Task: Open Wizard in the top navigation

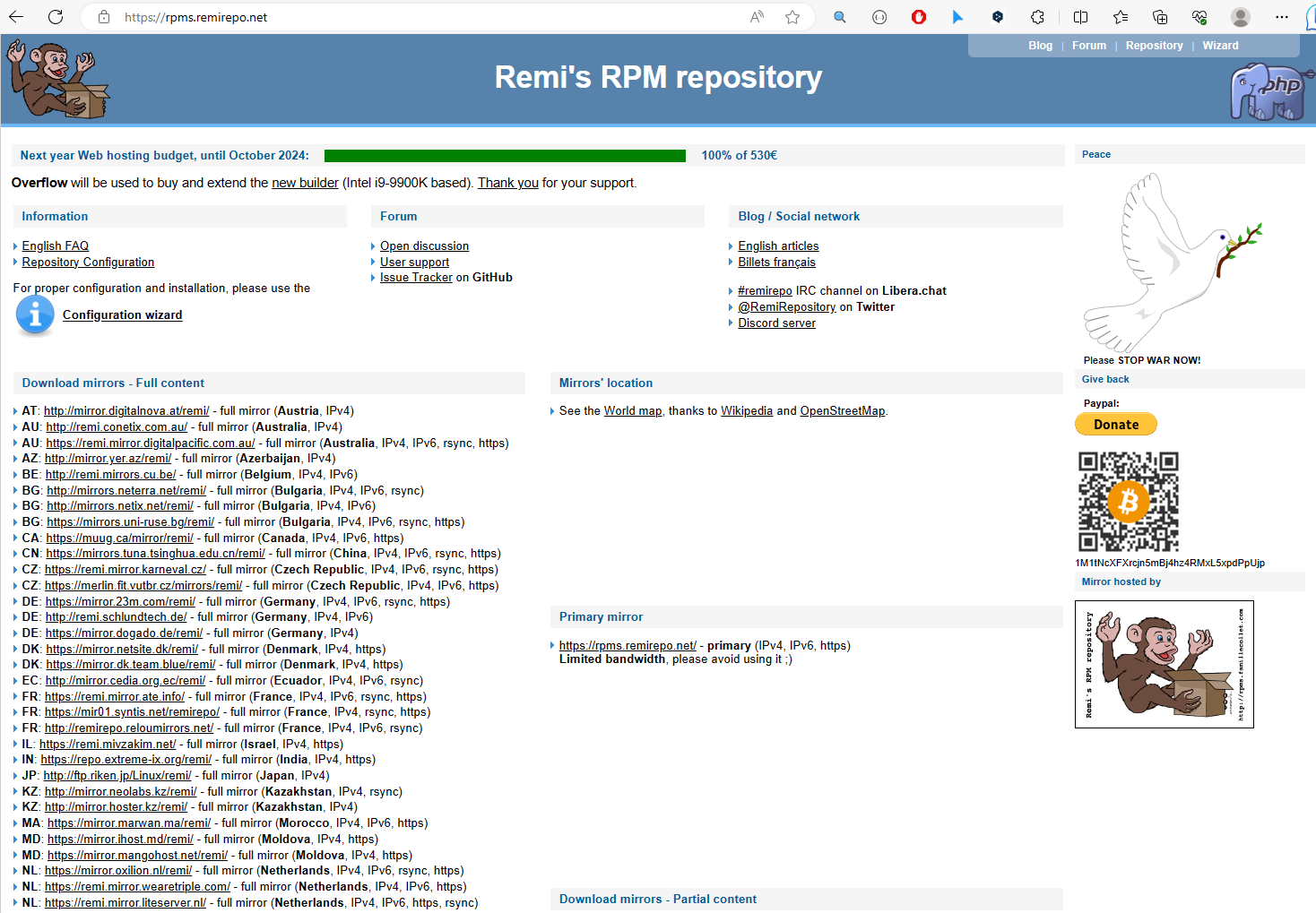Action: click(1220, 46)
